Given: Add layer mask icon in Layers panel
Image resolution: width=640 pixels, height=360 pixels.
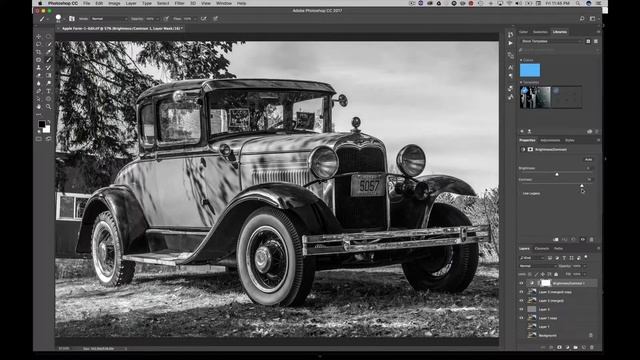Looking at the screenshot, I should coord(559,347).
